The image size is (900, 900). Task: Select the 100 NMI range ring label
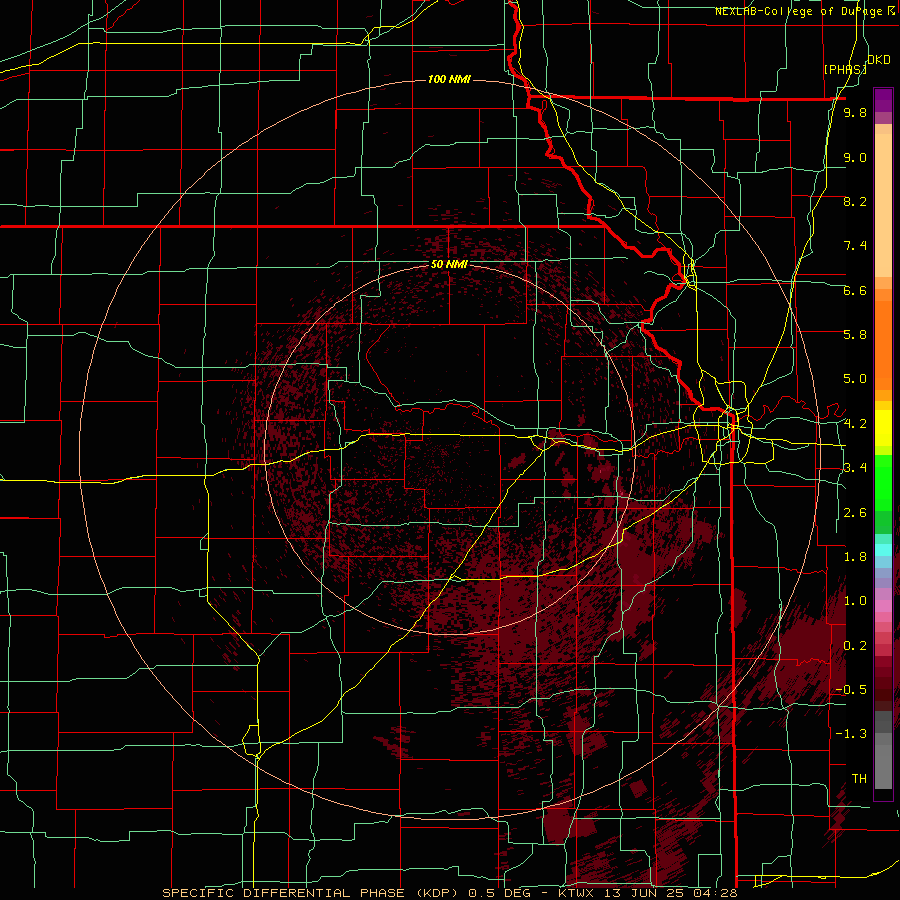click(x=449, y=79)
